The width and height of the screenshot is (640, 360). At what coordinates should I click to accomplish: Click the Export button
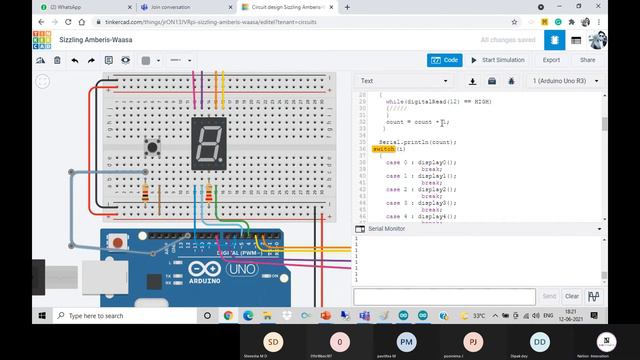(x=551, y=60)
